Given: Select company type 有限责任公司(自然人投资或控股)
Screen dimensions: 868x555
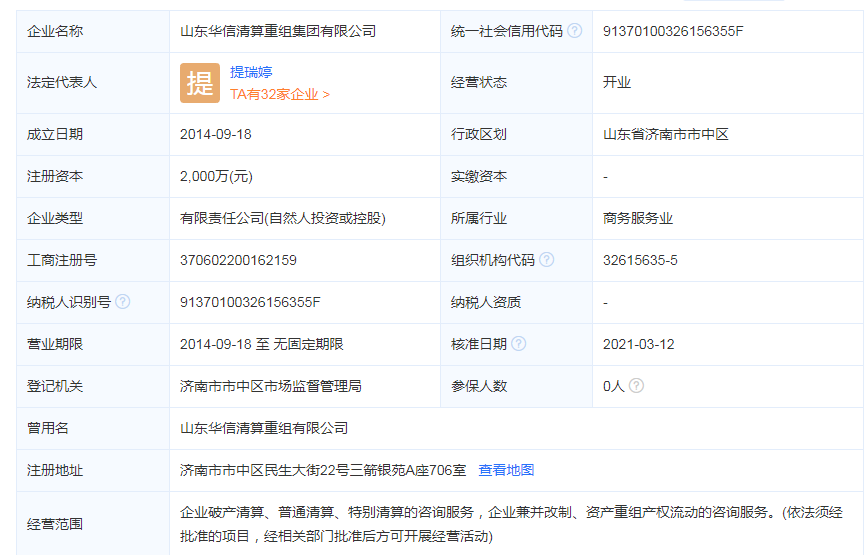Looking at the screenshot, I should (x=283, y=218).
